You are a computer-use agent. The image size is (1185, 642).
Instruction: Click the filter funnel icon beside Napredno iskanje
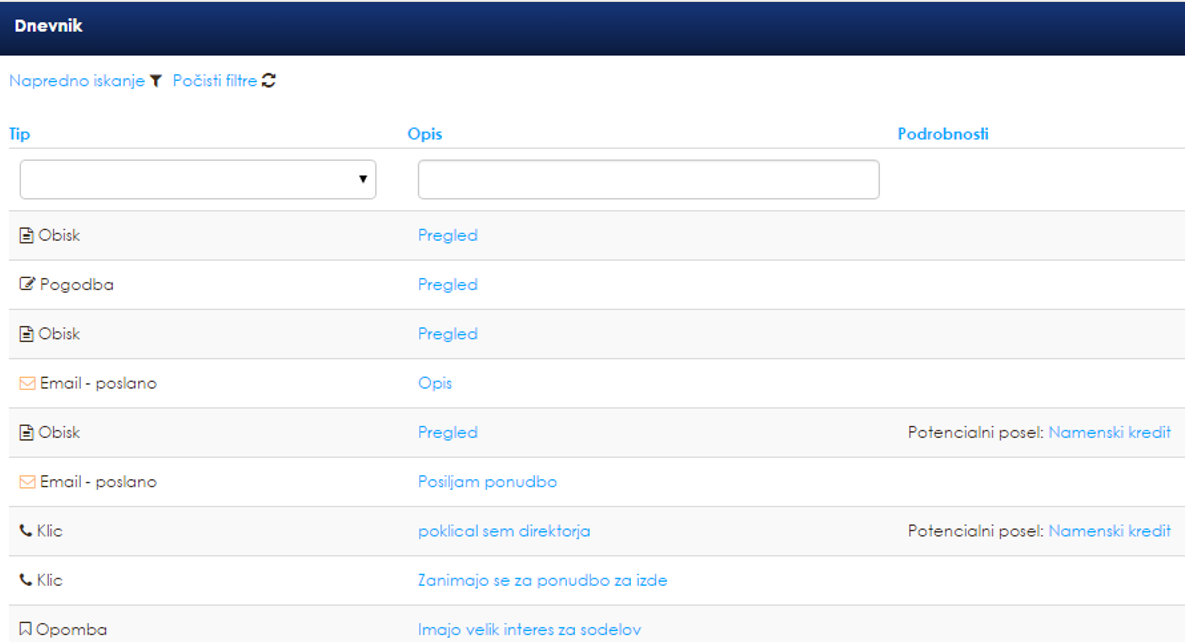pos(156,81)
